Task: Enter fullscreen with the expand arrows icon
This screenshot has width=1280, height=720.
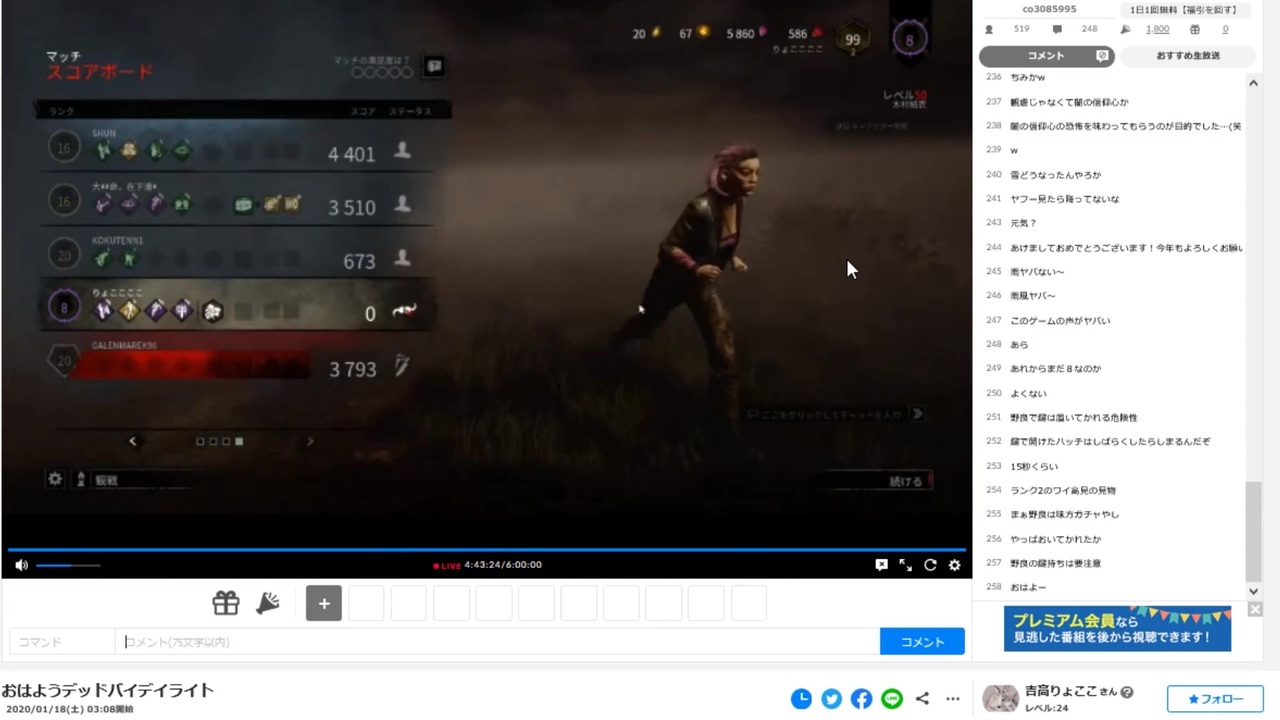Action: pyautogui.click(x=905, y=565)
